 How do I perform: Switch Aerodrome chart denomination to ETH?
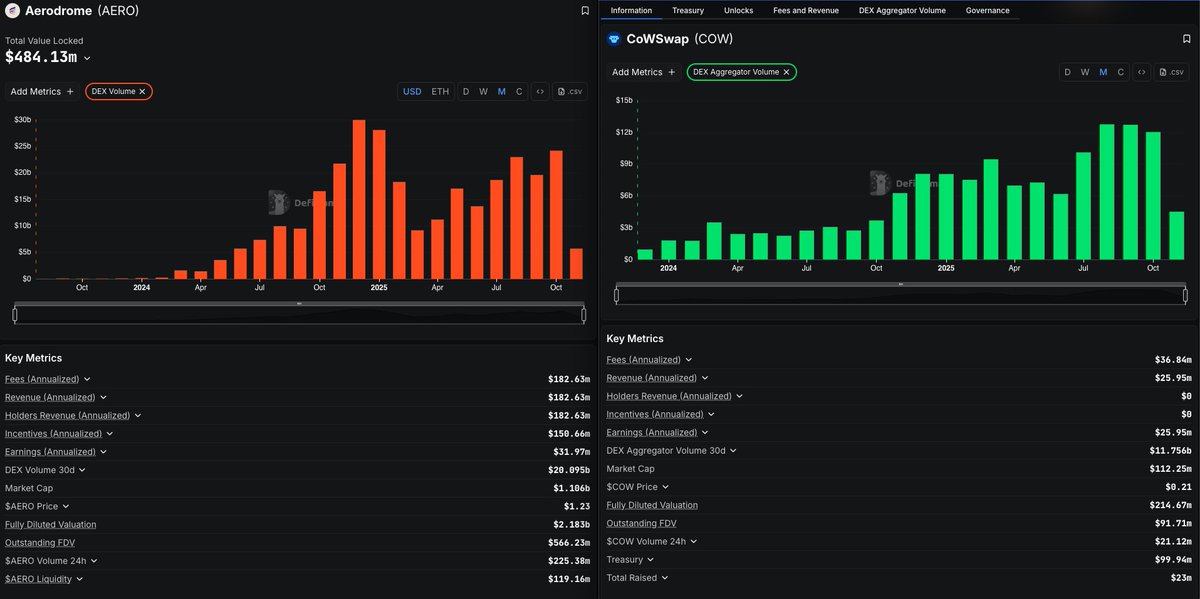tap(440, 91)
